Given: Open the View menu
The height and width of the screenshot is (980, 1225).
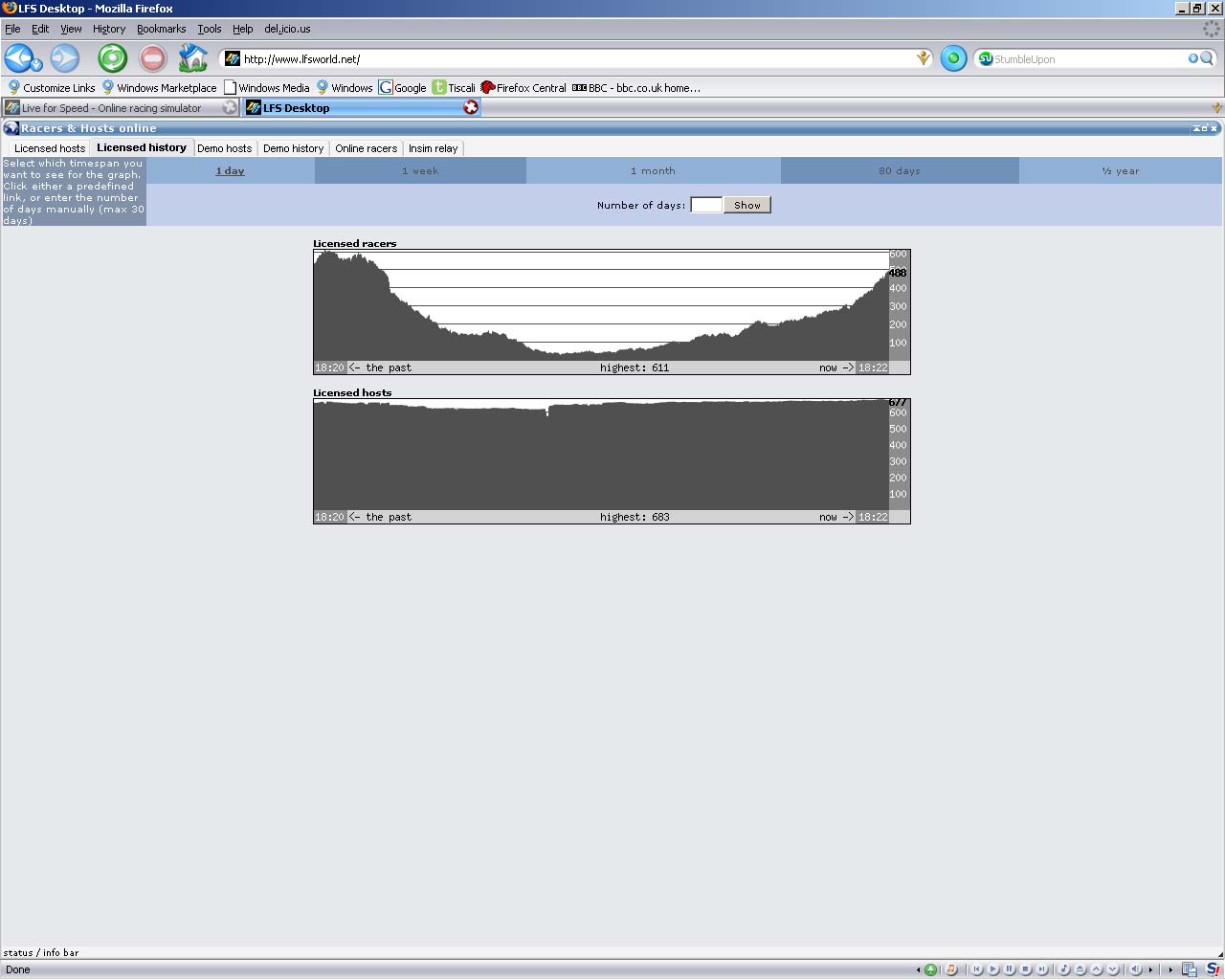Looking at the screenshot, I should click(71, 29).
